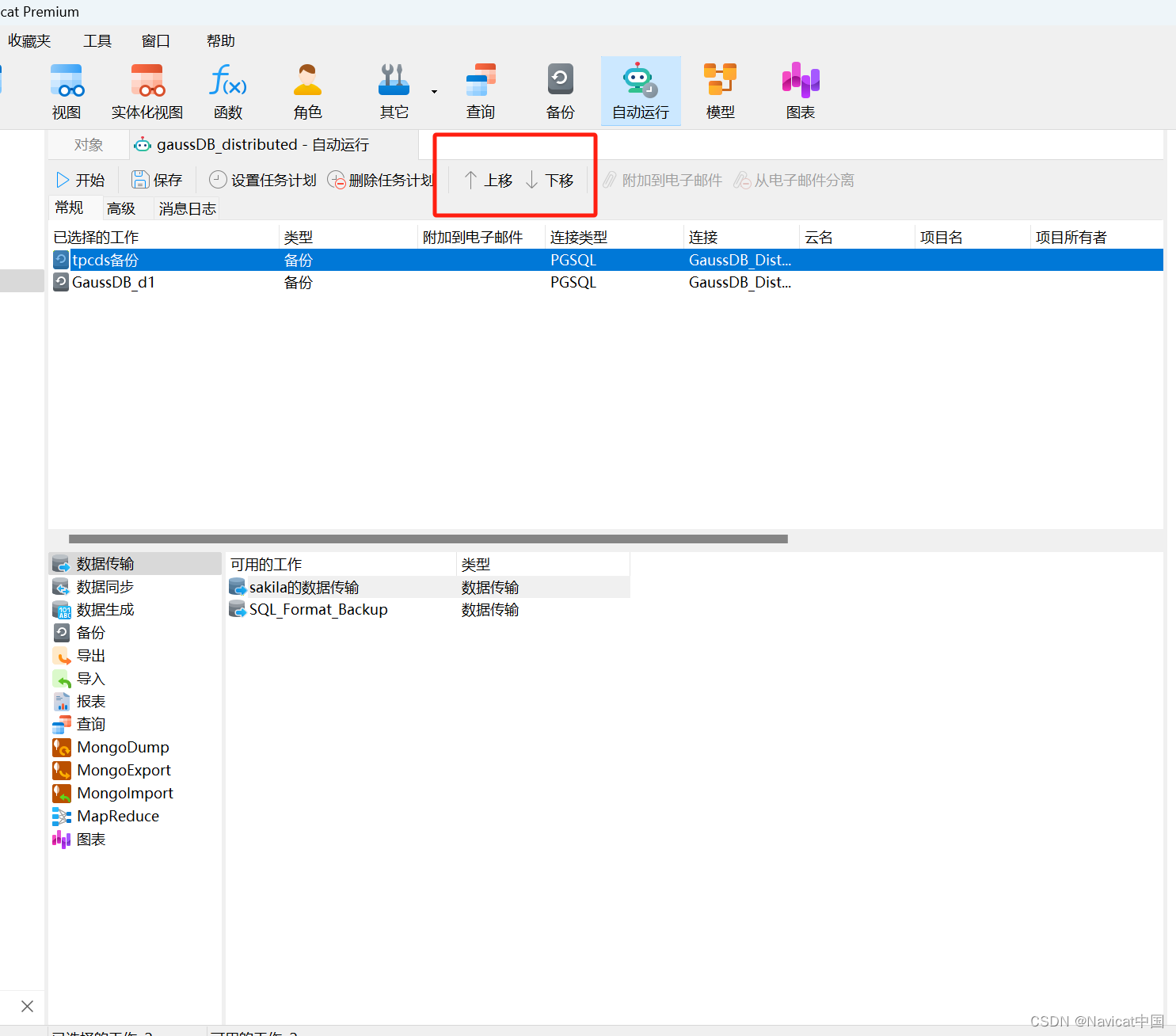
Task: Select 数据同步 data sync job type
Action: pyautogui.click(x=135, y=586)
